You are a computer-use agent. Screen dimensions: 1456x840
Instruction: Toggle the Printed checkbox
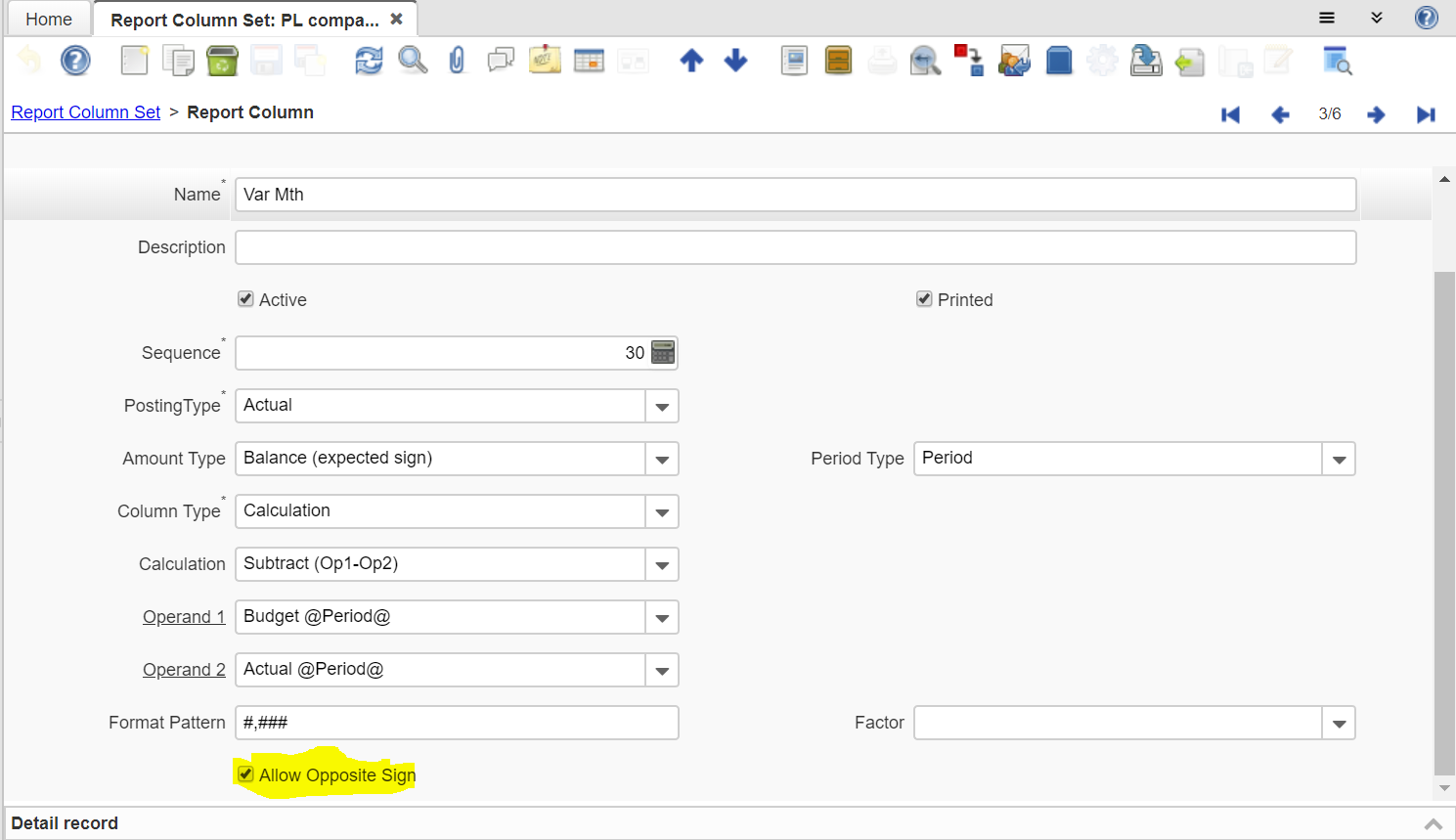[924, 299]
